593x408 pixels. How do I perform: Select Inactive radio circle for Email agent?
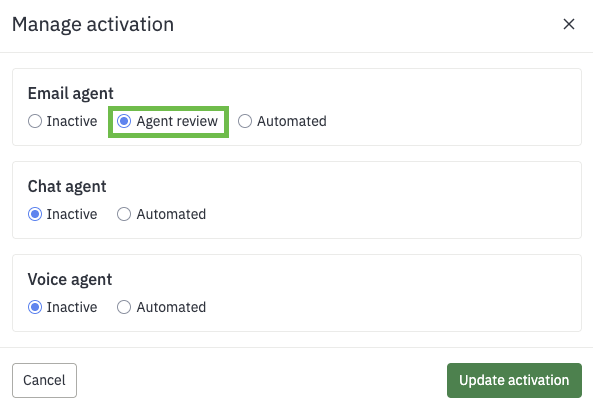[x=35, y=121]
